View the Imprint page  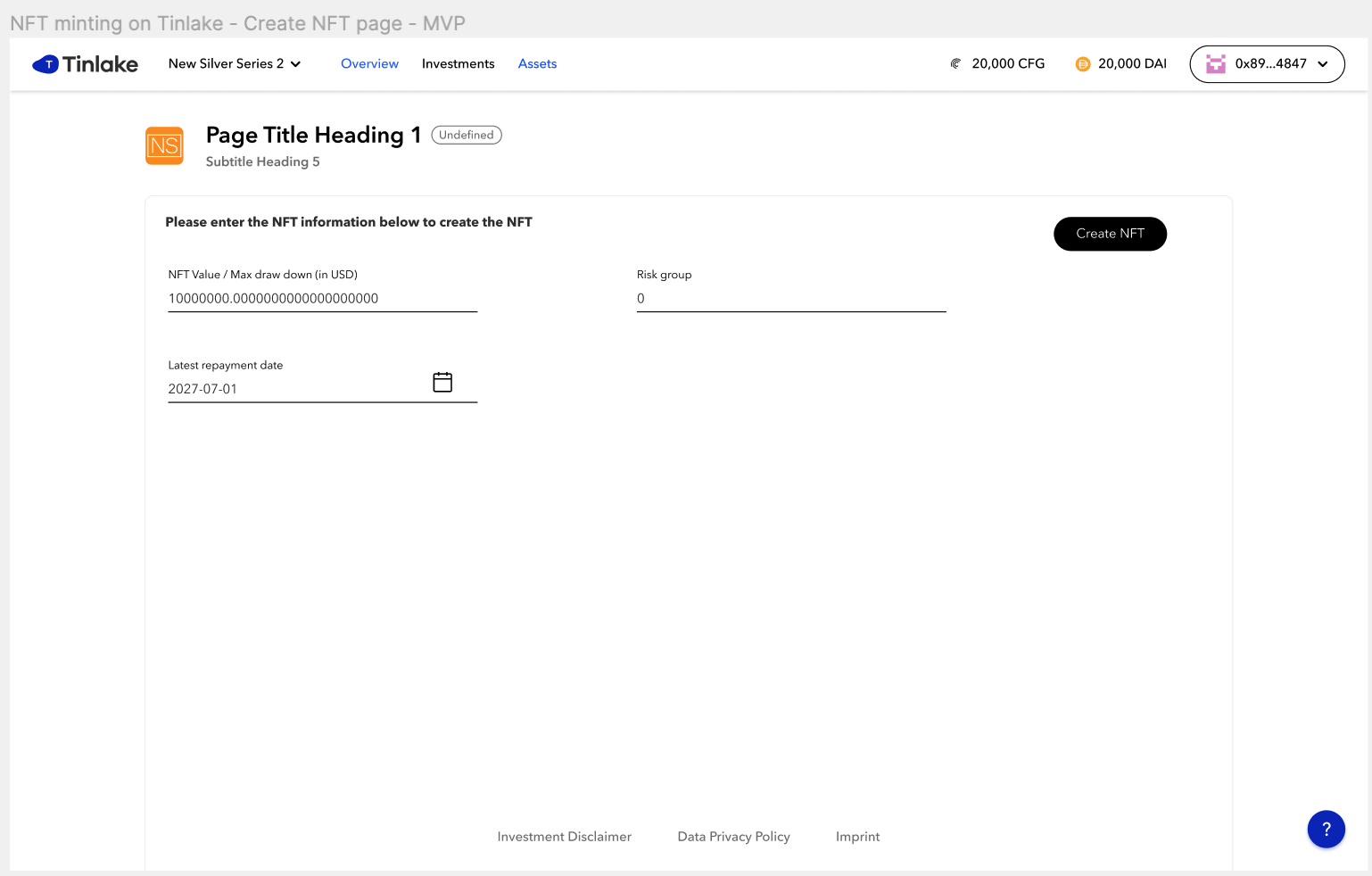tap(857, 837)
